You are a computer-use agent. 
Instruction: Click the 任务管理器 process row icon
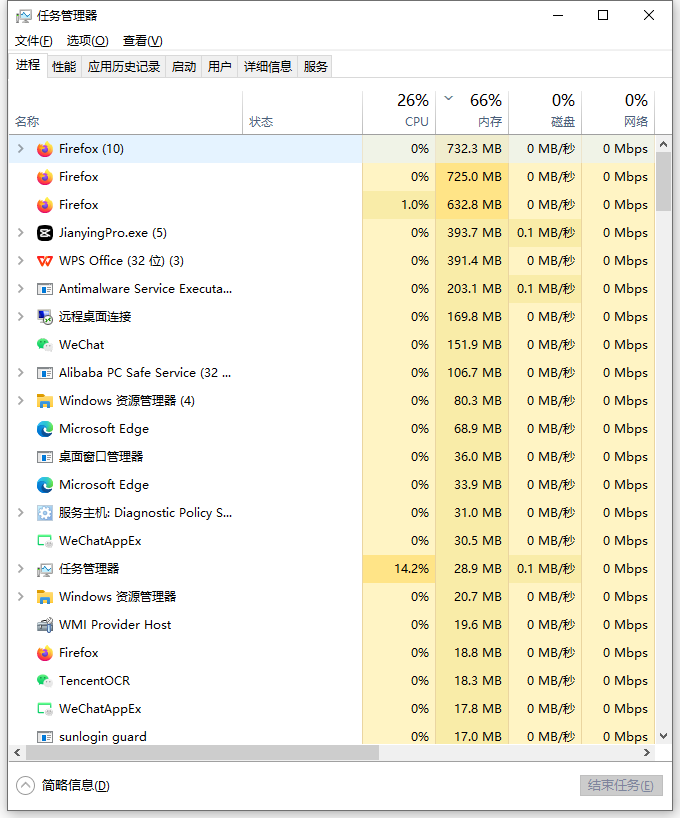(x=45, y=569)
